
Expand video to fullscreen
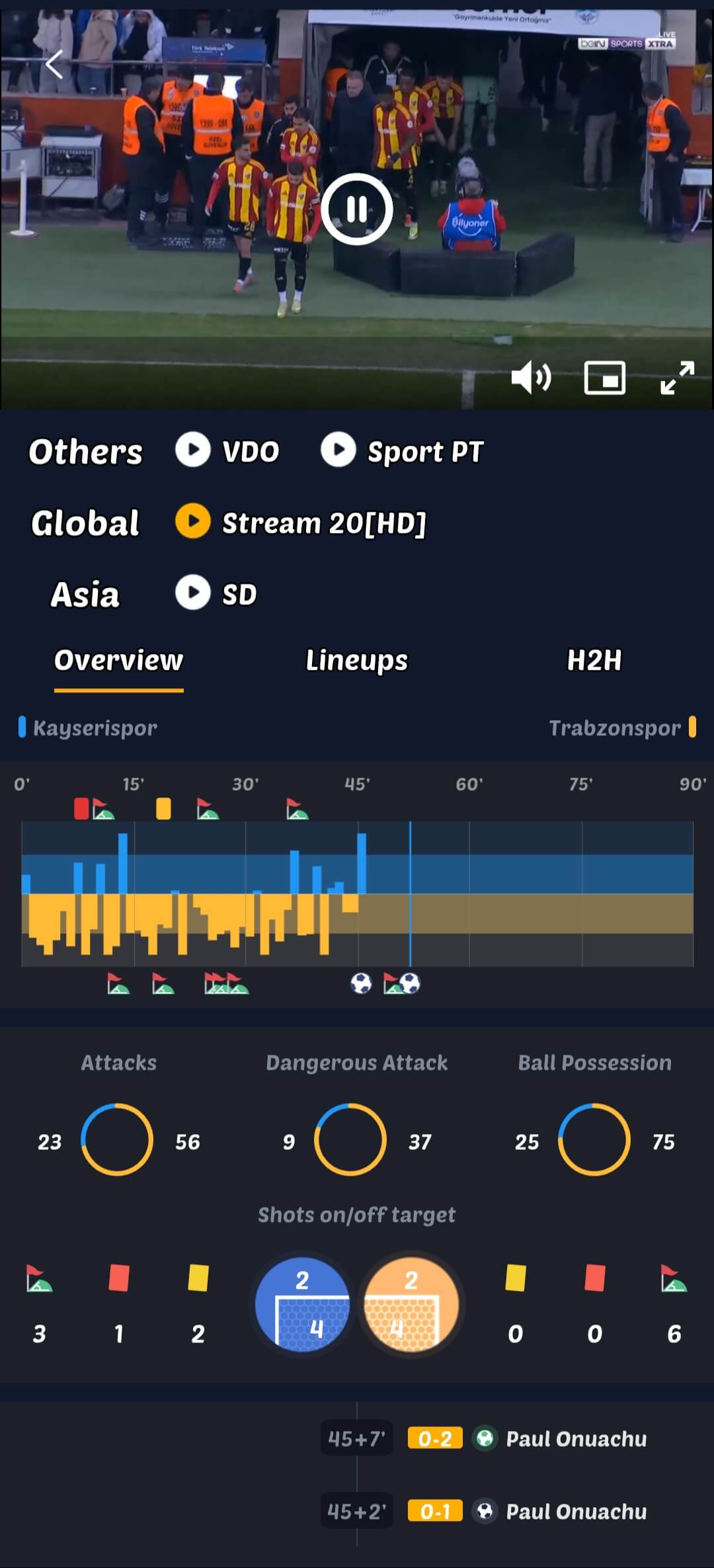(x=678, y=378)
